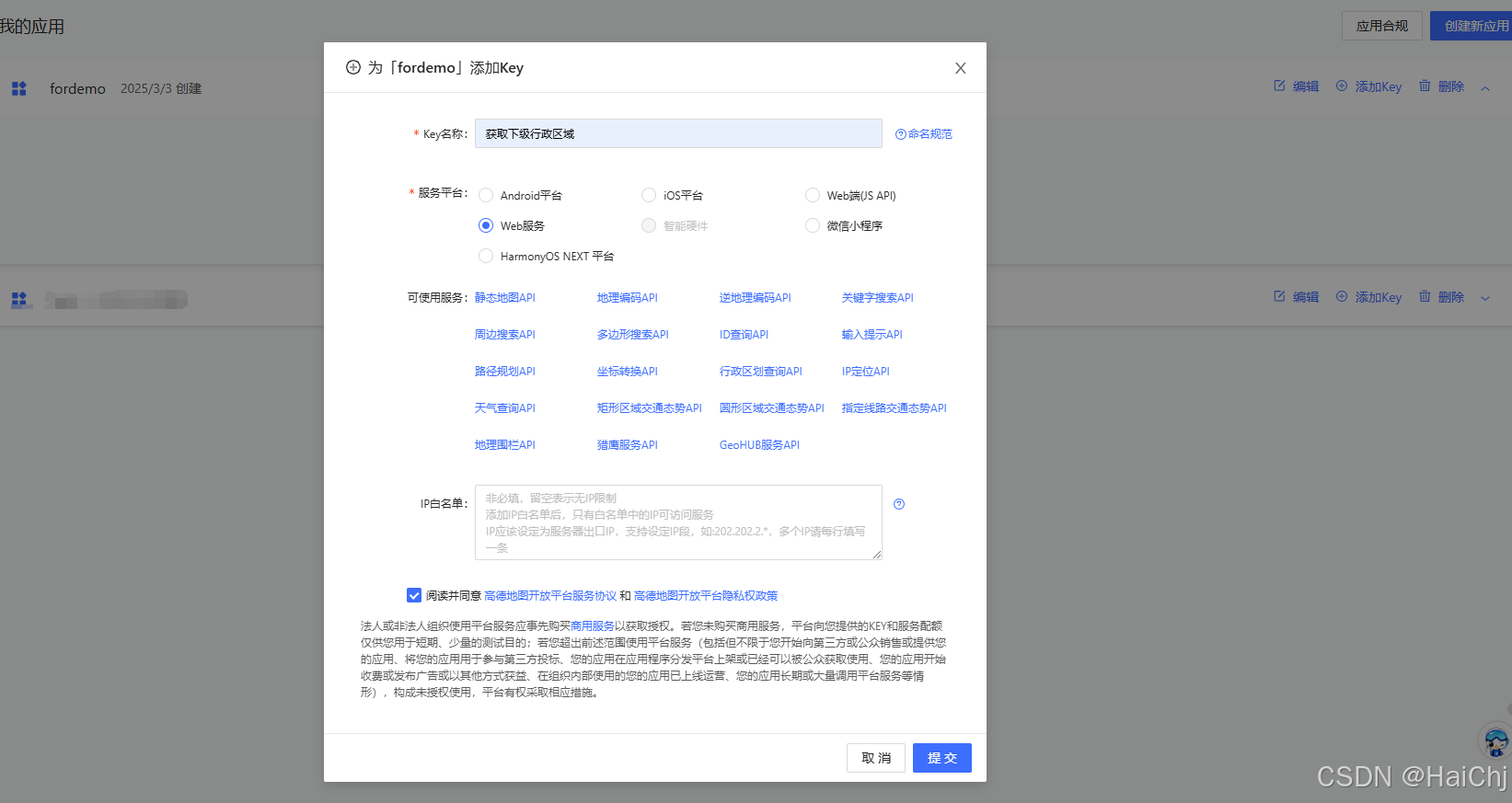1512x803 pixels.
Task: Open the IP定位API link
Action: tap(866, 372)
